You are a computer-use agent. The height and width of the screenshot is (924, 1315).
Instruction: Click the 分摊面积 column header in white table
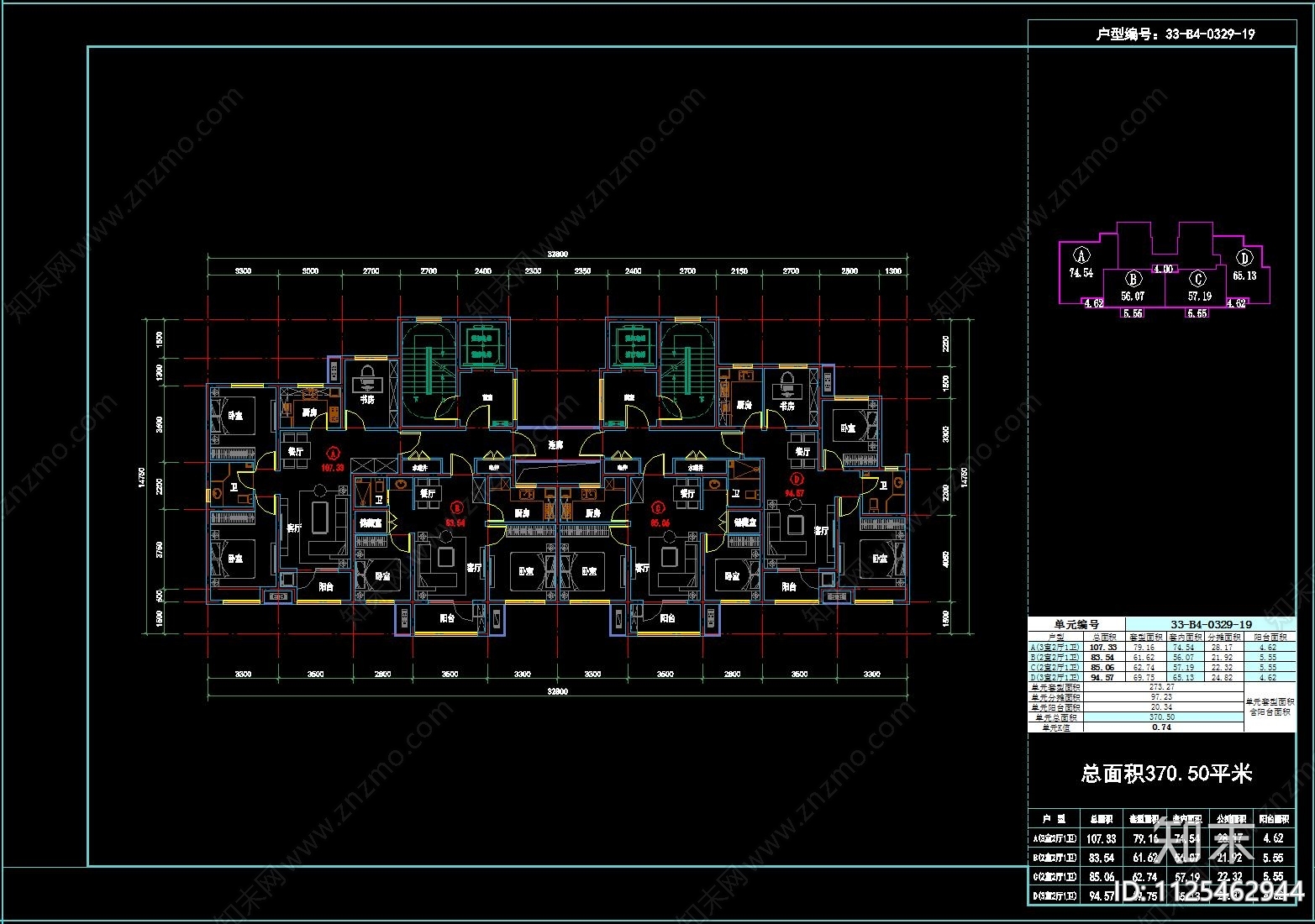click(1224, 638)
